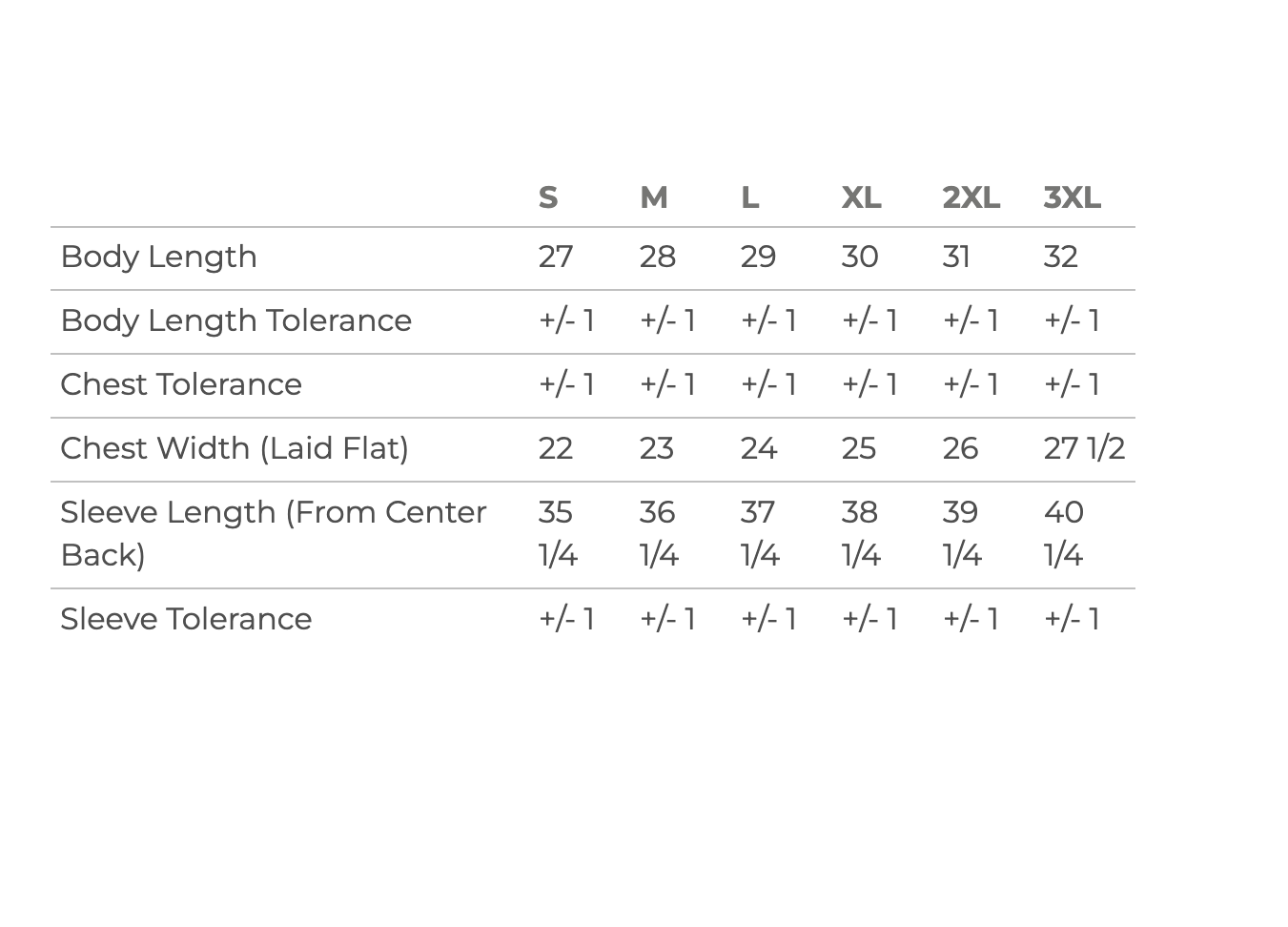
Task: Select the Sleeve Length value 35 1/4
Action: (x=558, y=533)
